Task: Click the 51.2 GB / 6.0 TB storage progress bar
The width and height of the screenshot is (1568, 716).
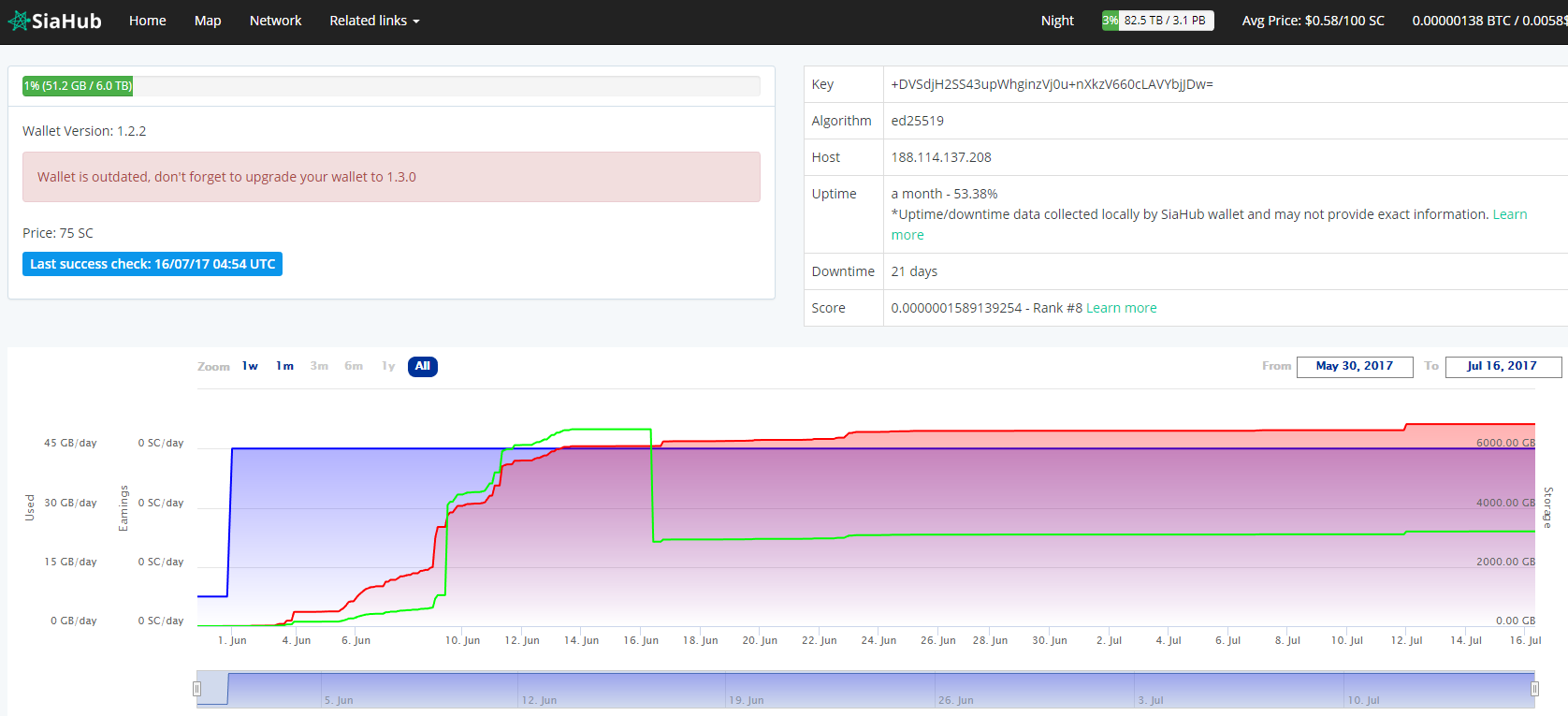Action: [x=391, y=86]
